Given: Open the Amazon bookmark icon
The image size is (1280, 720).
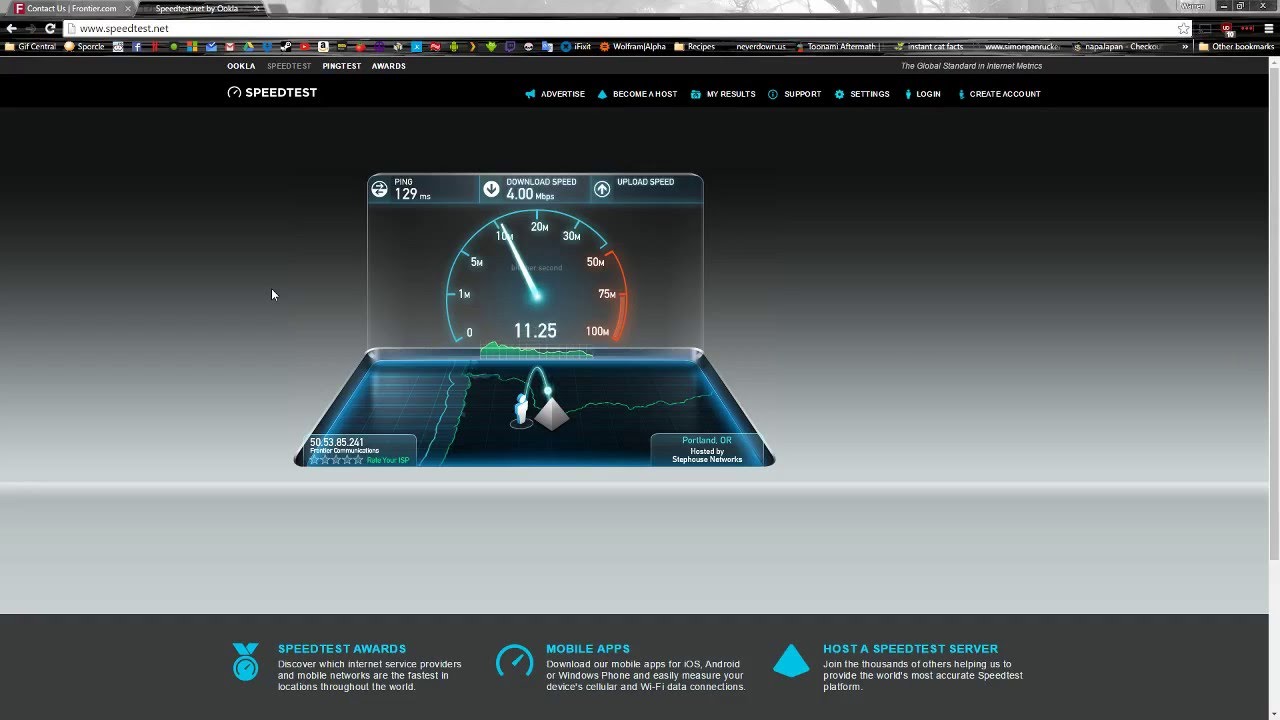Looking at the screenshot, I should tap(323, 46).
